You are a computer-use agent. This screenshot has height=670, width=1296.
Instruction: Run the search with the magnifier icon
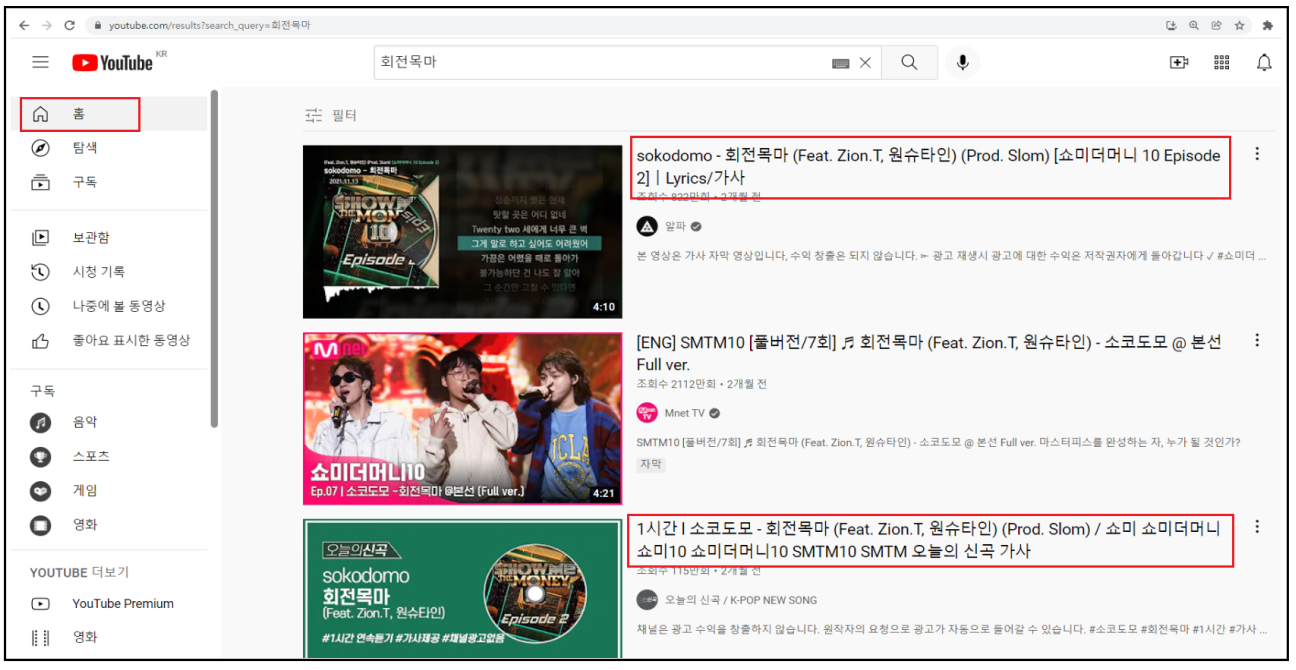pyautogui.click(x=909, y=61)
